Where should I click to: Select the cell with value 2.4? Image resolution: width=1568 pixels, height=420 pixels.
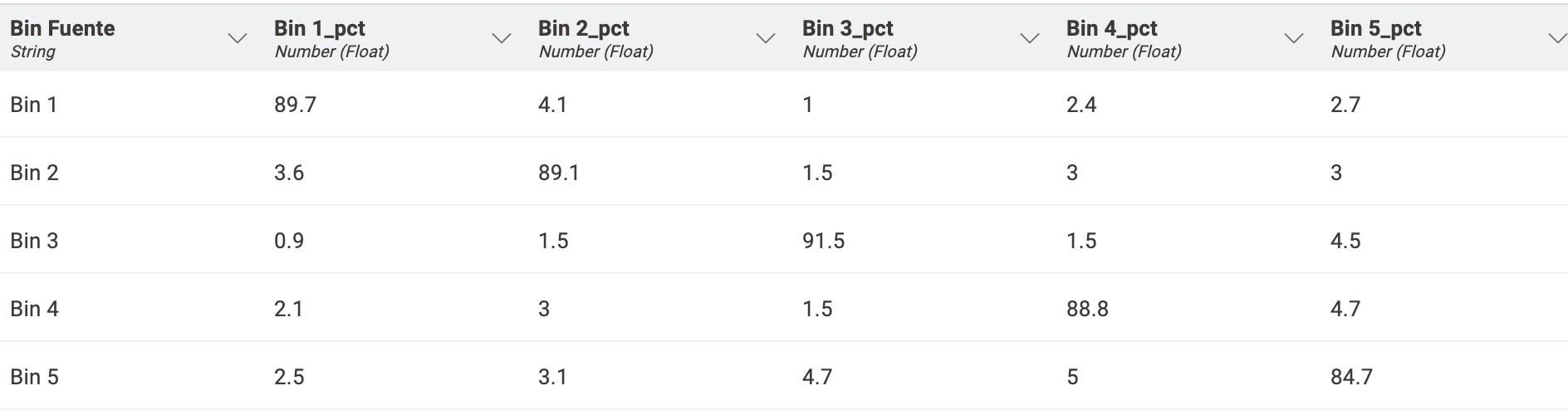coord(1188,105)
